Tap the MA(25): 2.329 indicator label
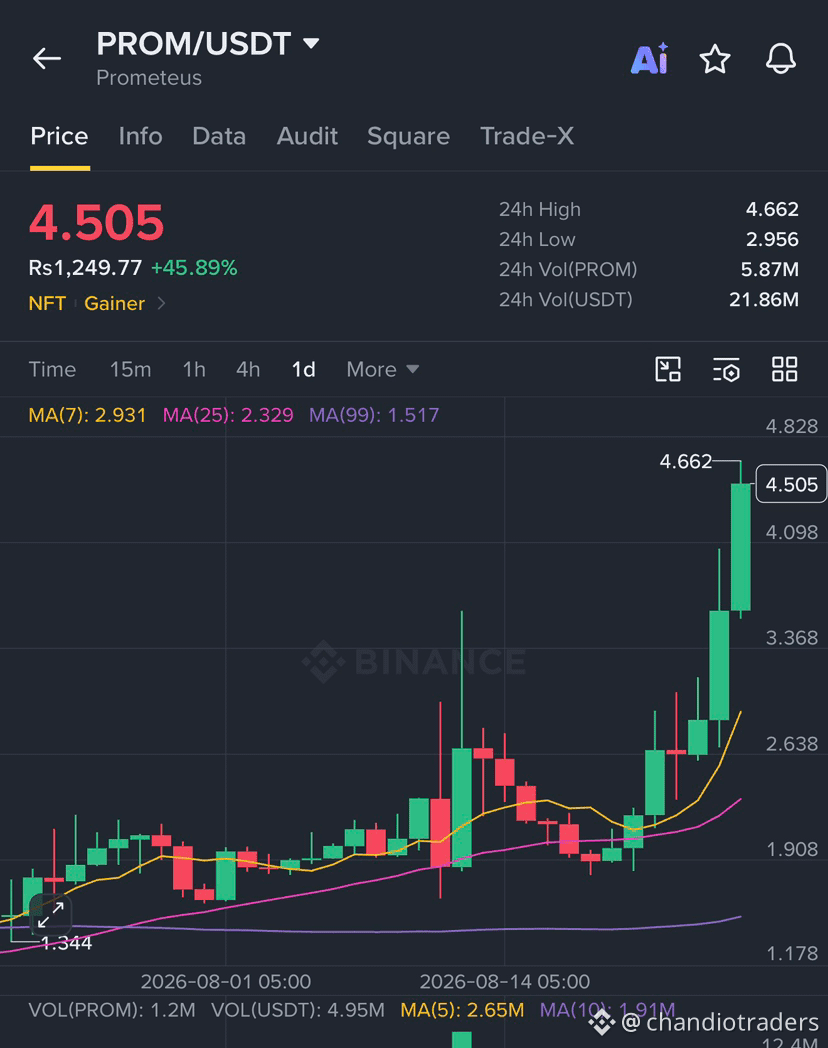Image resolution: width=828 pixels, height=1048 pixels. pyautogui.click(x=228, y=415)
